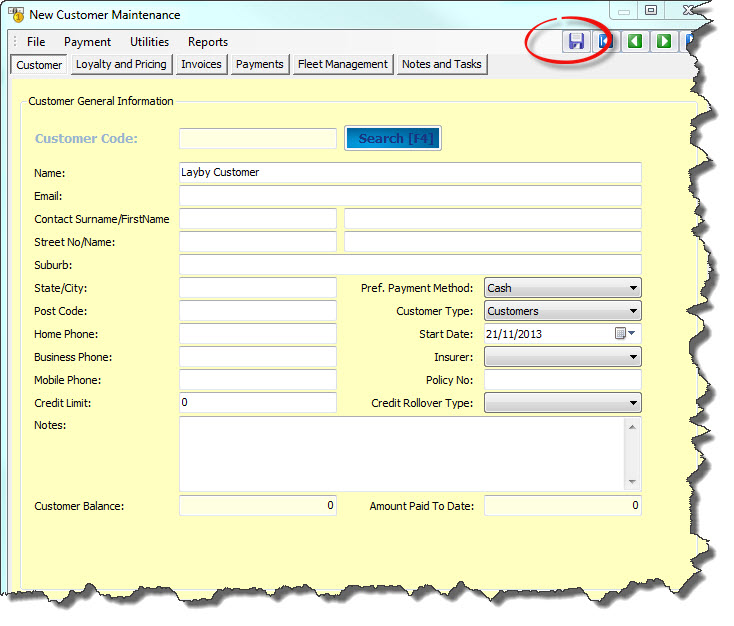Click the Amount Paid To Date field
Screen dimensions: 734x626
(562, 505)
